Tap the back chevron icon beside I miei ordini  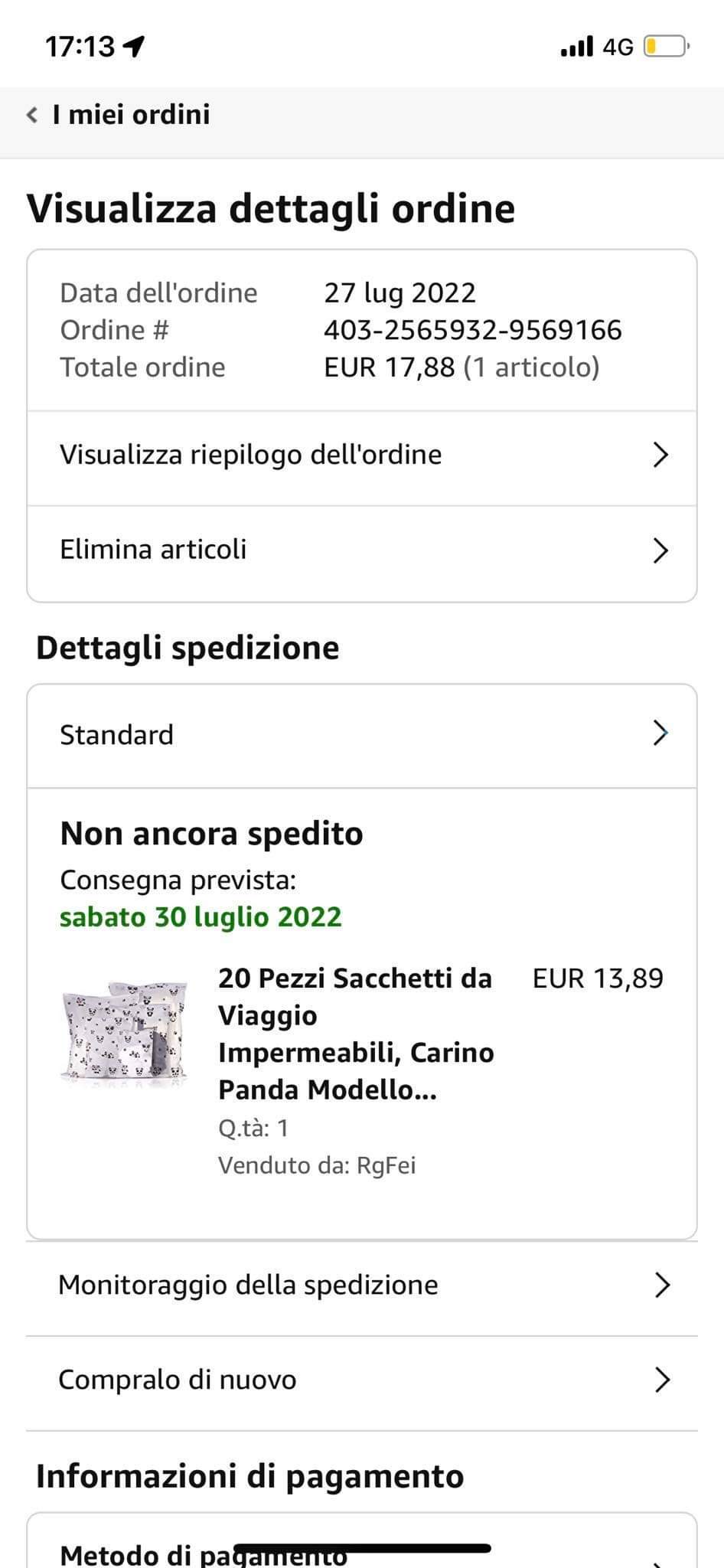[x=32, y=115]
